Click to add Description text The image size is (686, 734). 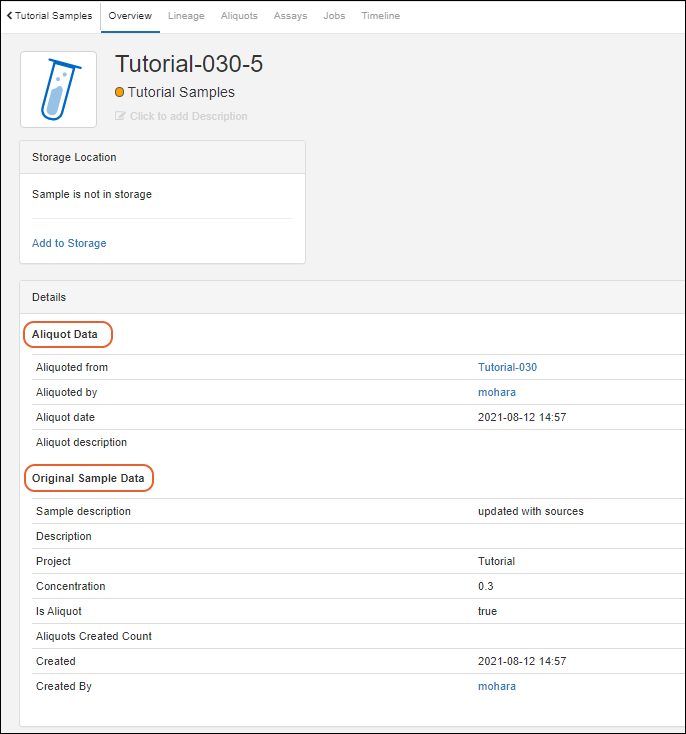pos(188,116)
